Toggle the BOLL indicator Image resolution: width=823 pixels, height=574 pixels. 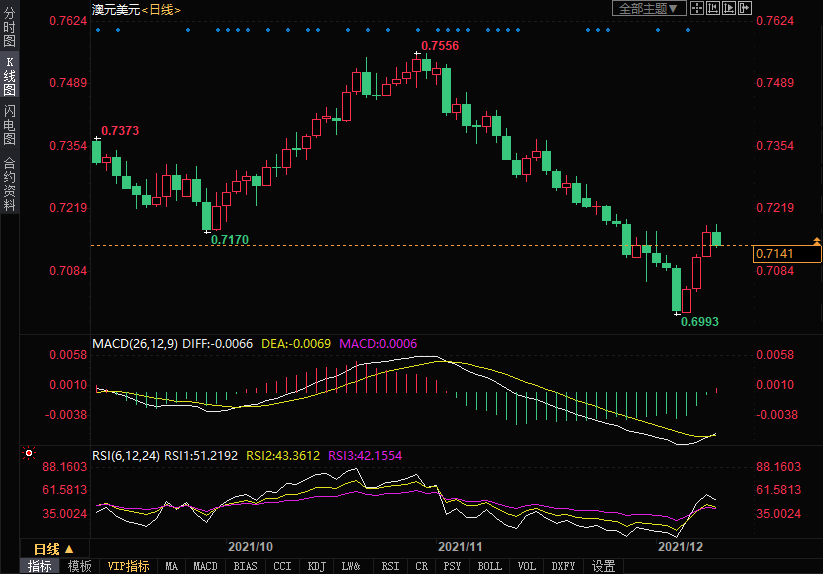(x=490, y=566)
